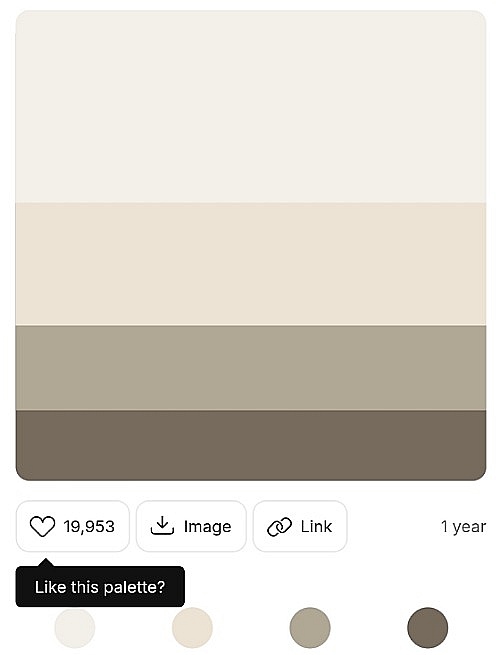Image resolution: width=500 pixels, height=655 pixels.
Task: Select the khaki gray color band
Action: pyautogui.click(x=251, y=368)
